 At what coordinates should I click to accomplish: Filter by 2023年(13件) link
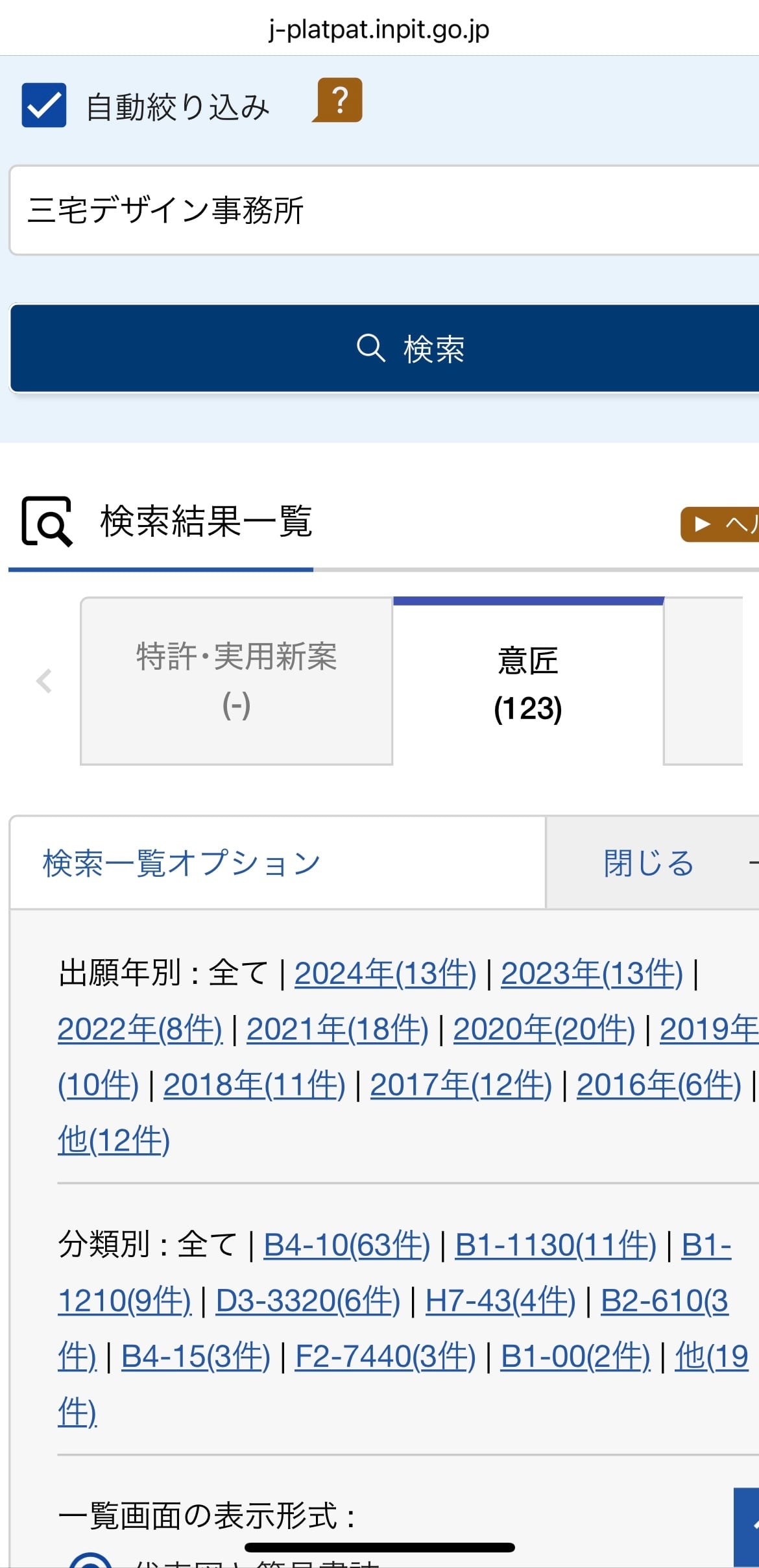click(x=592, y=974)
